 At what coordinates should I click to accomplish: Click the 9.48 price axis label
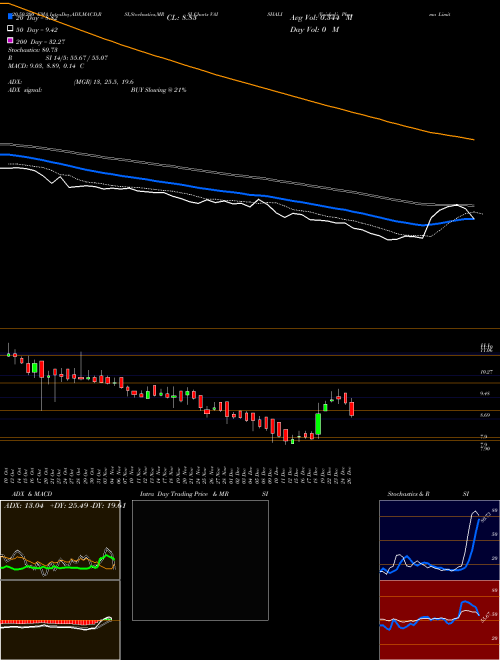pyautogui.click(x=485, y=394)
